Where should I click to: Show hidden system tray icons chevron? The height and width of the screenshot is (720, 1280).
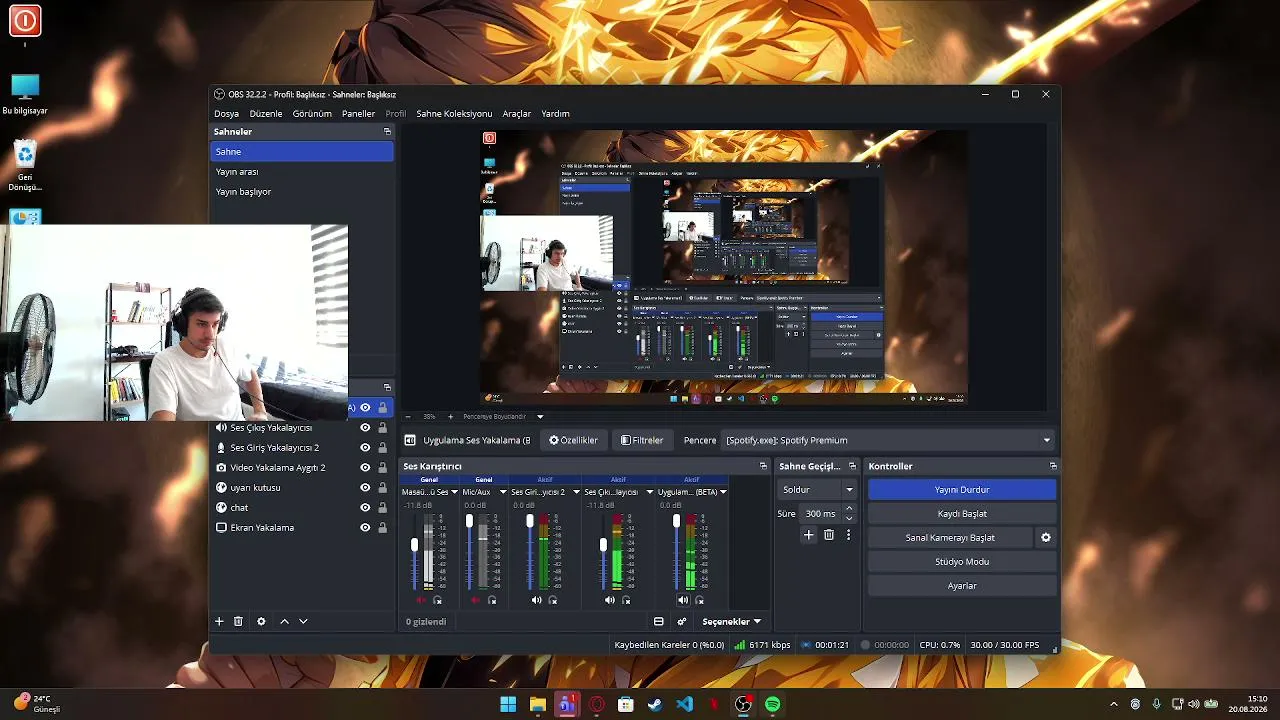[1114, 704]
